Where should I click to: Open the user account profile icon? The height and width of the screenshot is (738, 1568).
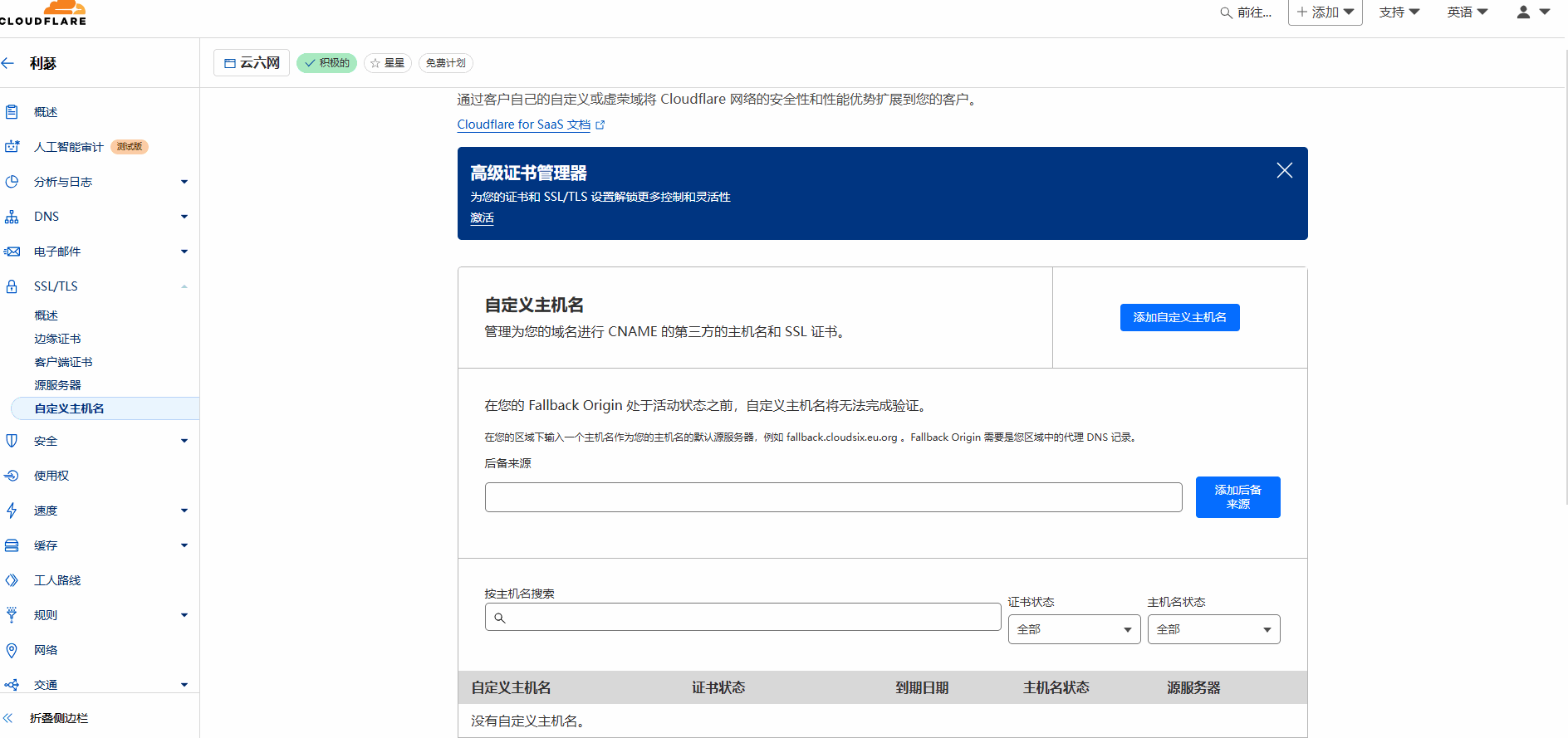(1523, 12)
